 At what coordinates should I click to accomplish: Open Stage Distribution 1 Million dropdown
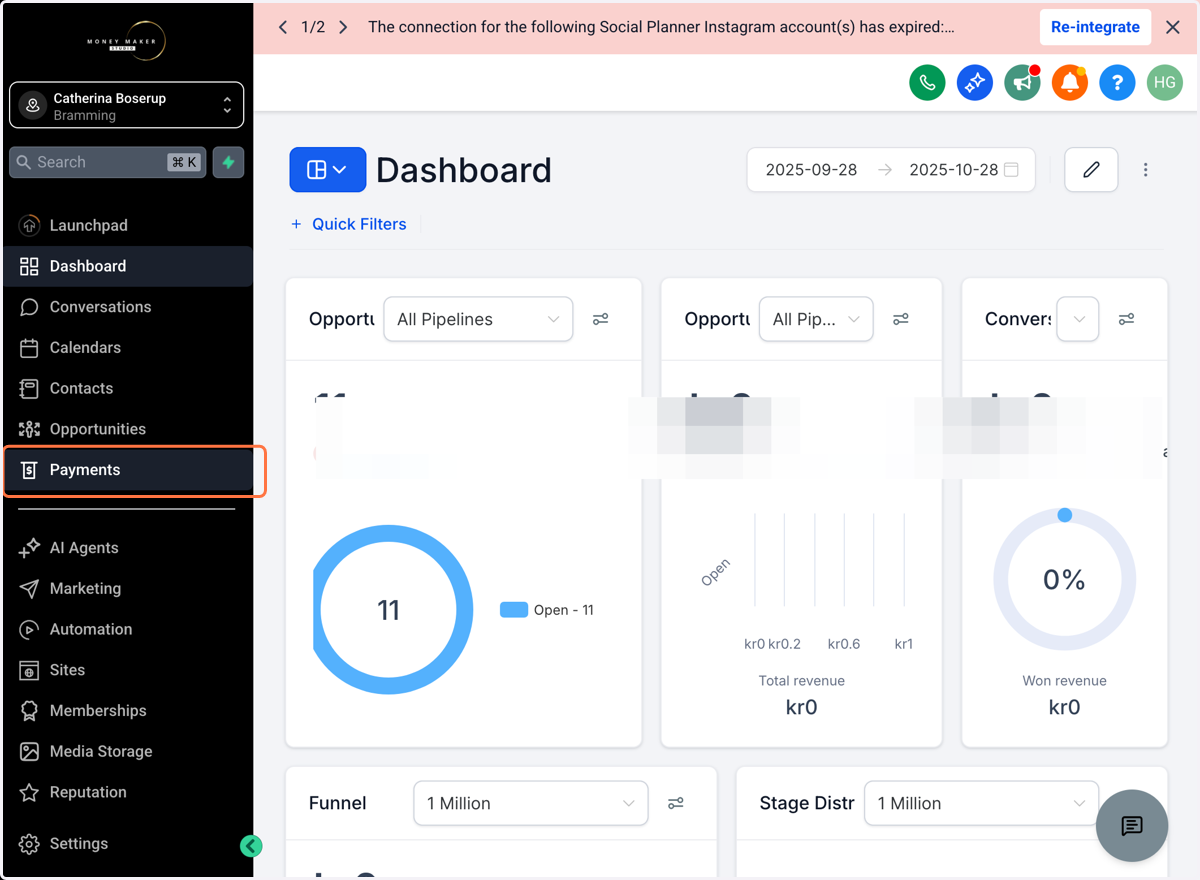981,803
